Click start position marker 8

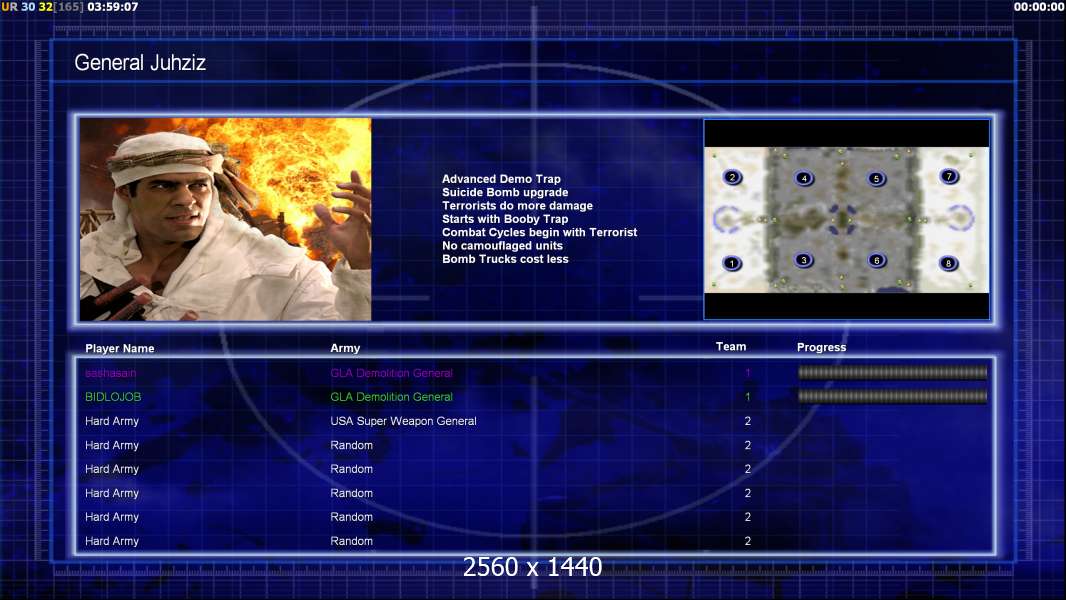(948, 263)
